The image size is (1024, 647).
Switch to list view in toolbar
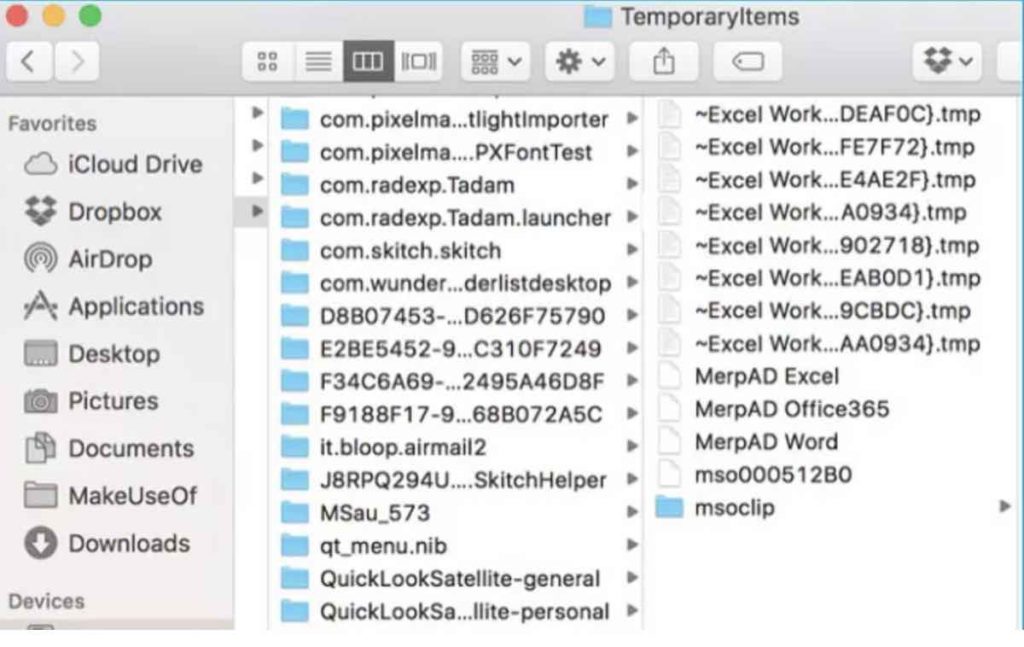coord(318,62)
